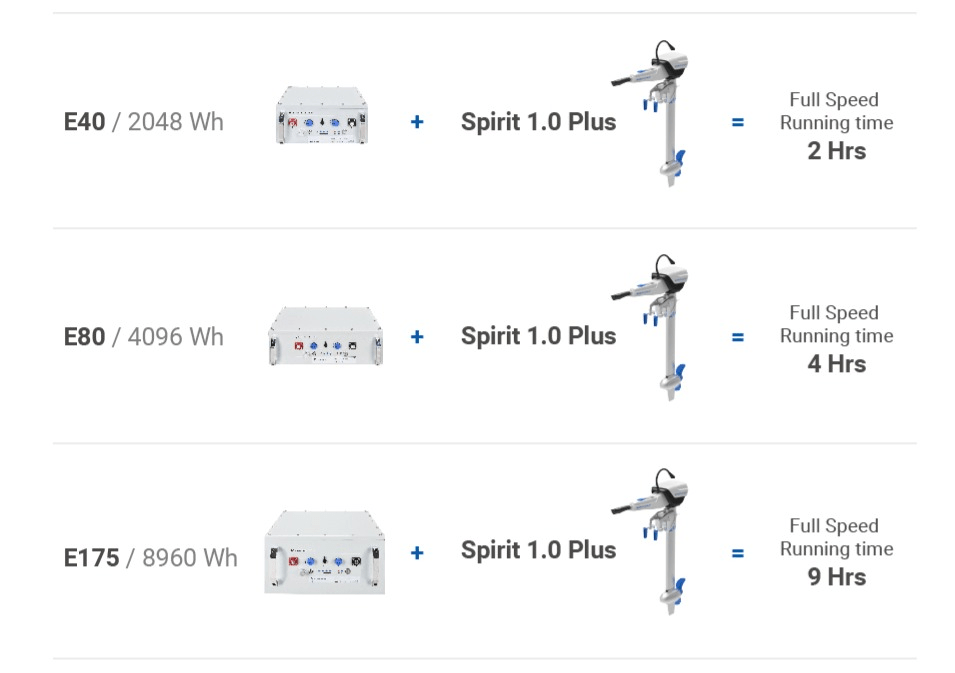Click the 9 Hrs running time text
This screenshot has width=955, height=673.
click(836, 577)
